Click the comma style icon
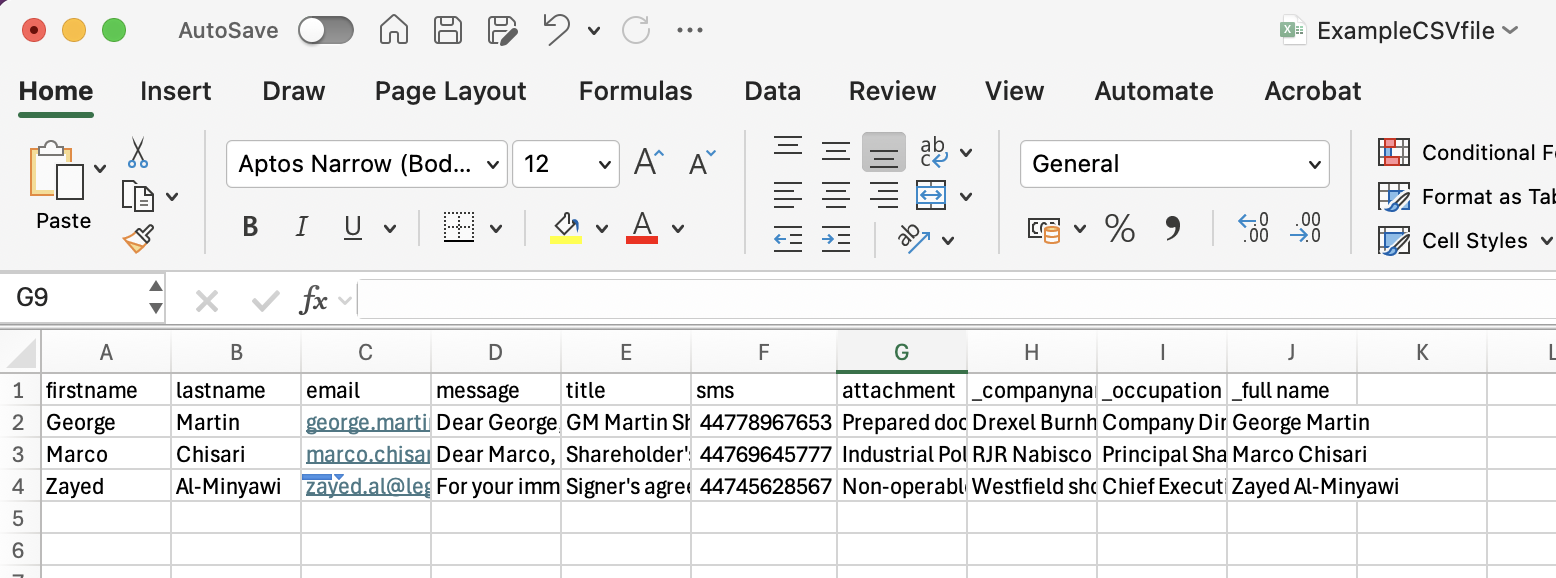1556x578 pixels. (1172, 228)
